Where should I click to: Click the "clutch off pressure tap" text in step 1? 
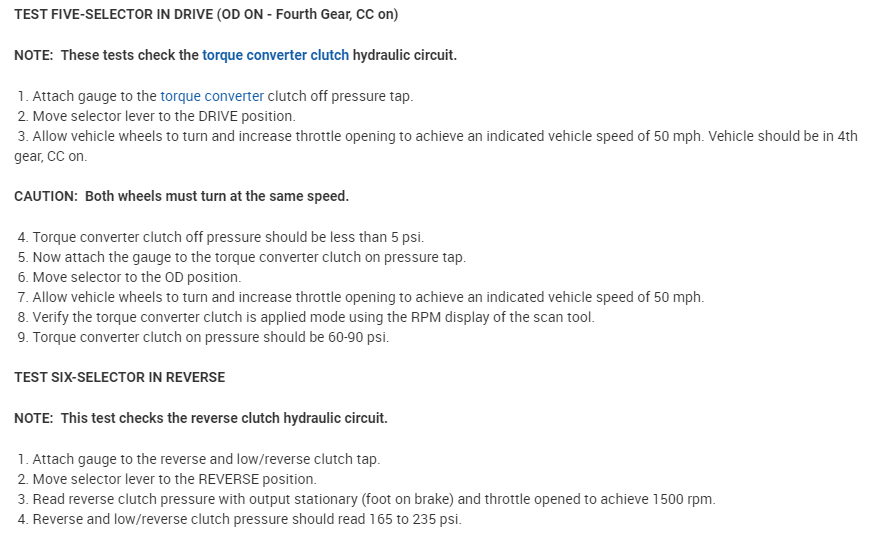(x=340, y=96)
